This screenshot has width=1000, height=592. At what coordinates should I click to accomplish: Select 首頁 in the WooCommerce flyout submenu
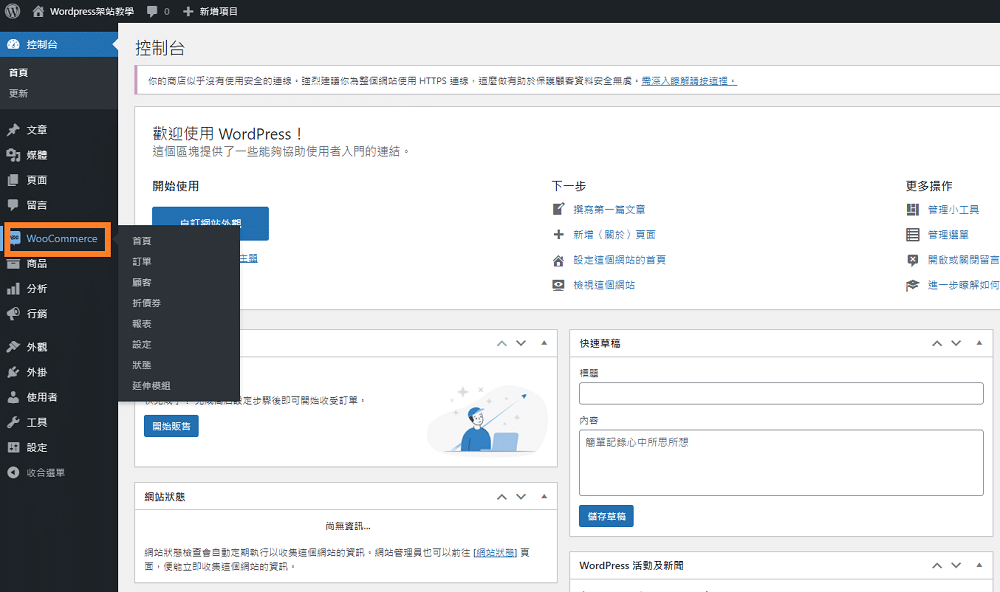(142, 241)
